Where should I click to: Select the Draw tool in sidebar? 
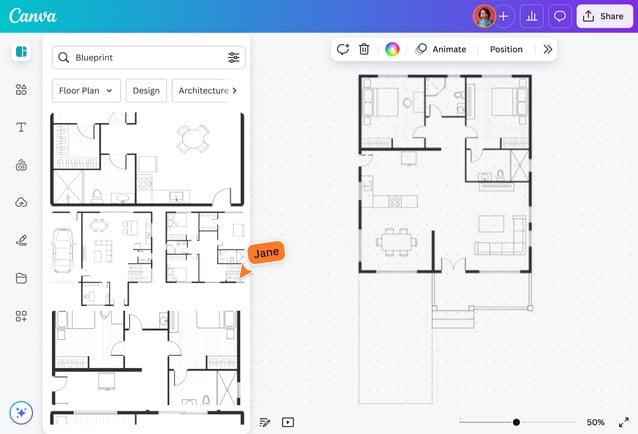pos(21,240)
